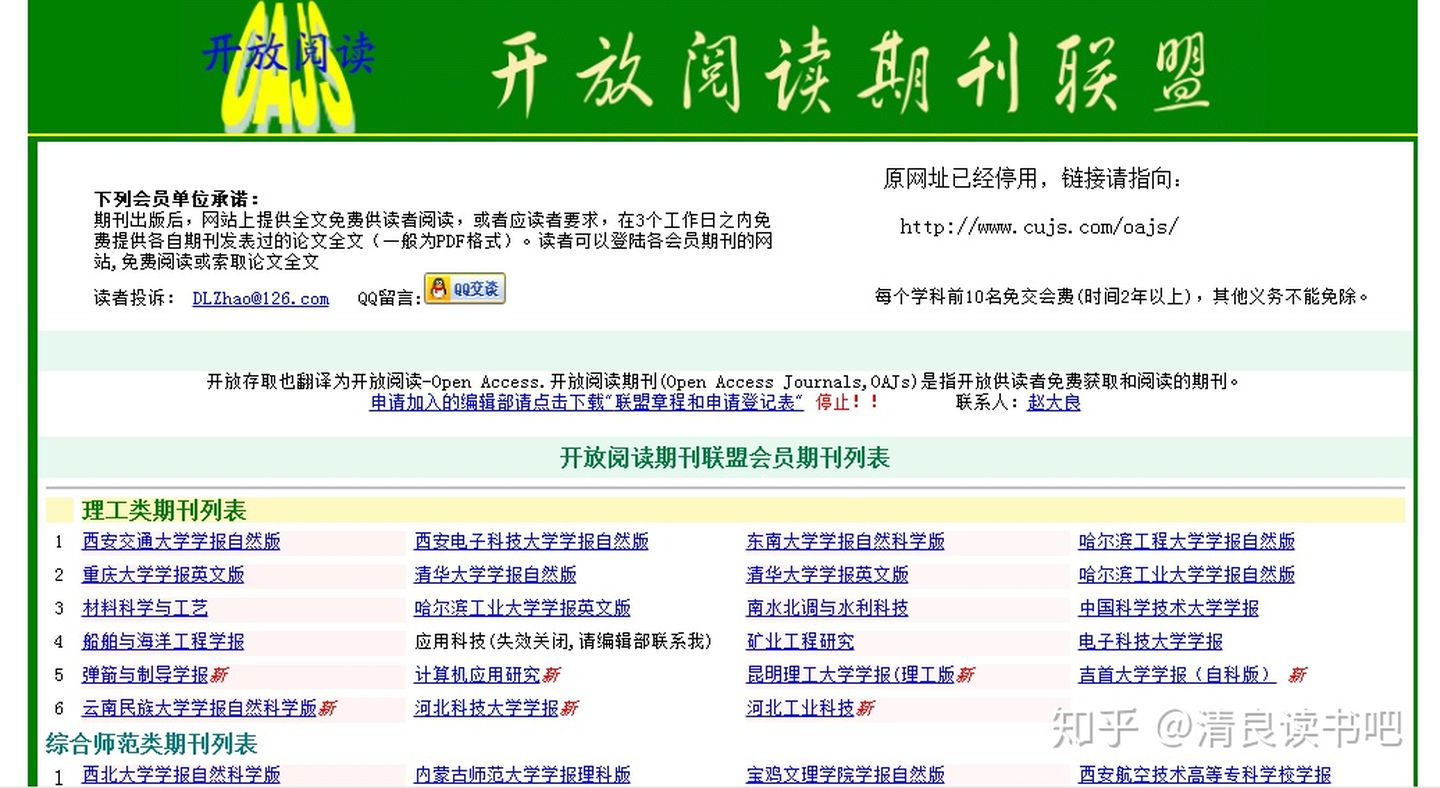
Task: Click the 理工类期刊列表 section heading
Action: click(x=164, y=511)
